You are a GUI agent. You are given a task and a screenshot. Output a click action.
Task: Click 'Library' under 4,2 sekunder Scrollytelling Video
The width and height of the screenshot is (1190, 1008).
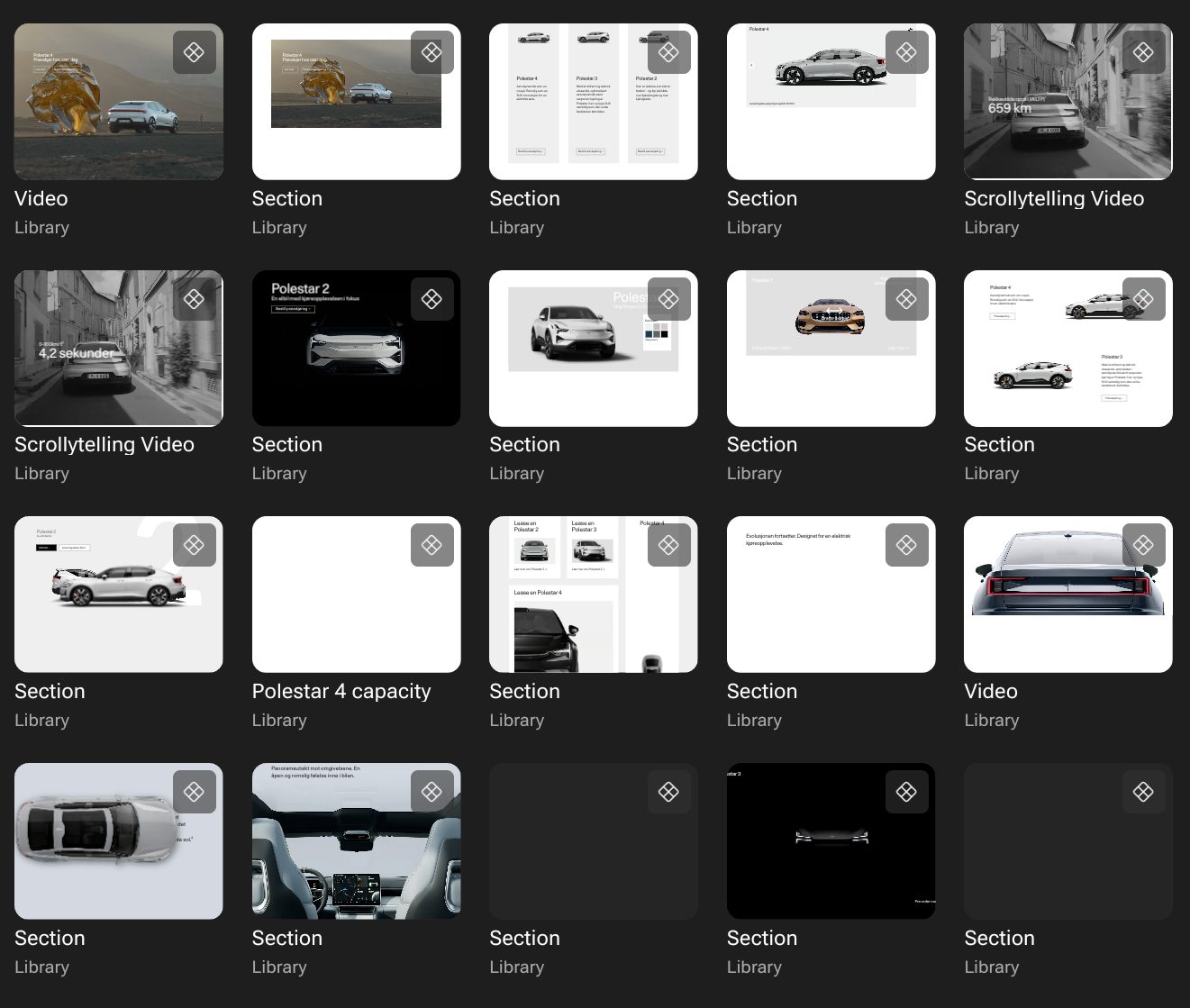(x=41, y=473)
